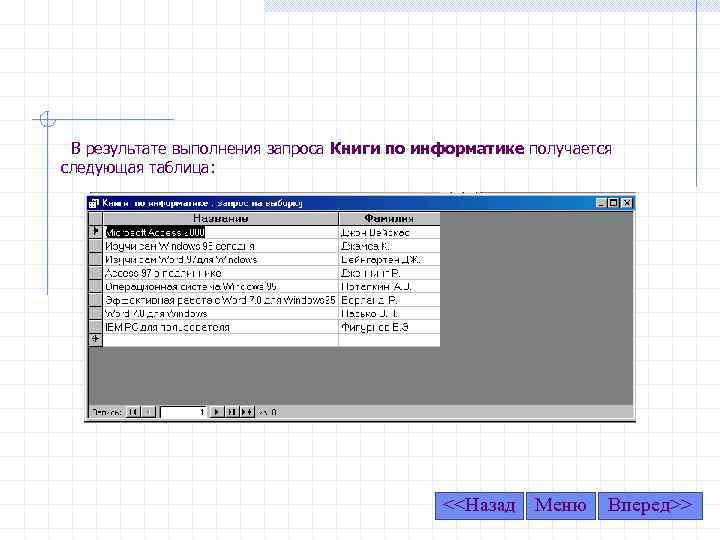
Task: Click surname cell in Word 7.0 для Windows row
Action: pos(389,314)
